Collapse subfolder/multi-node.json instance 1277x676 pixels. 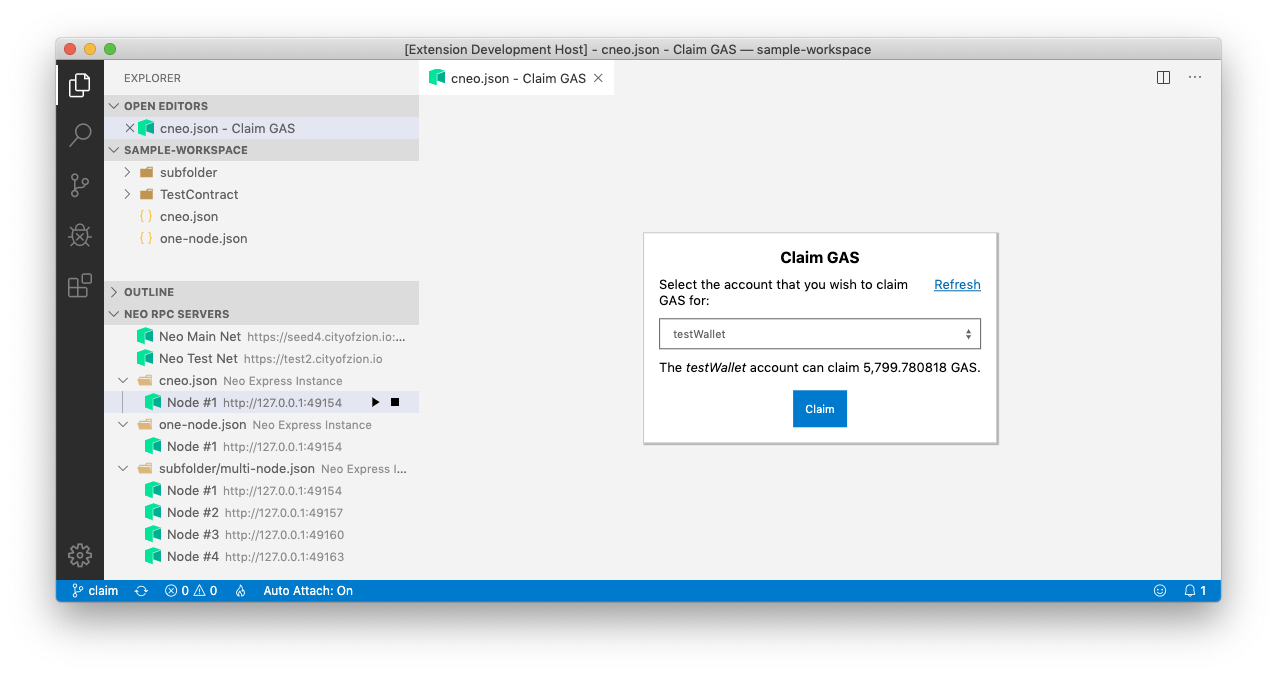(x=123, y=468)
